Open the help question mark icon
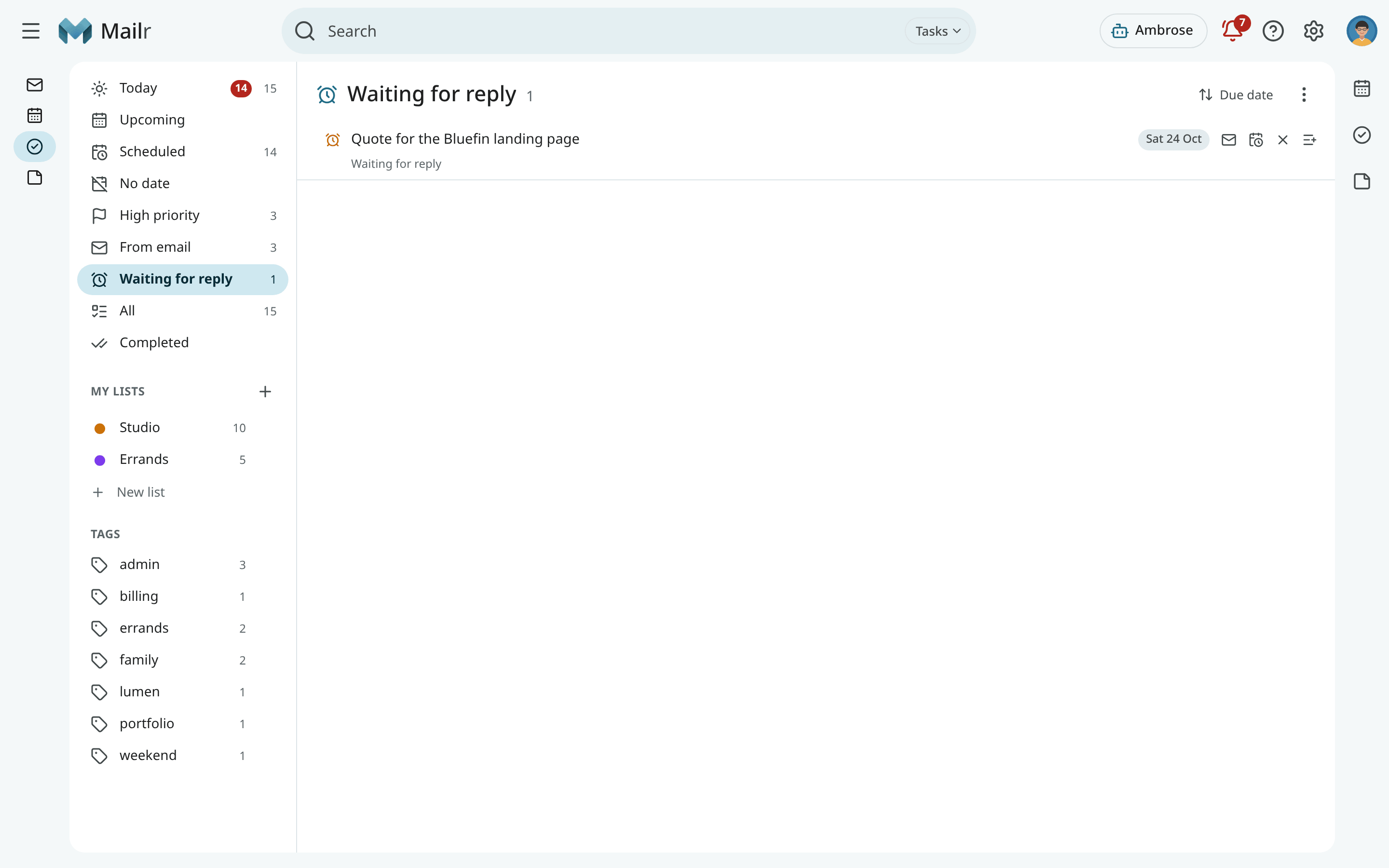The height and width of the screenshot is (868, 1389). [x=1273, y=31]
